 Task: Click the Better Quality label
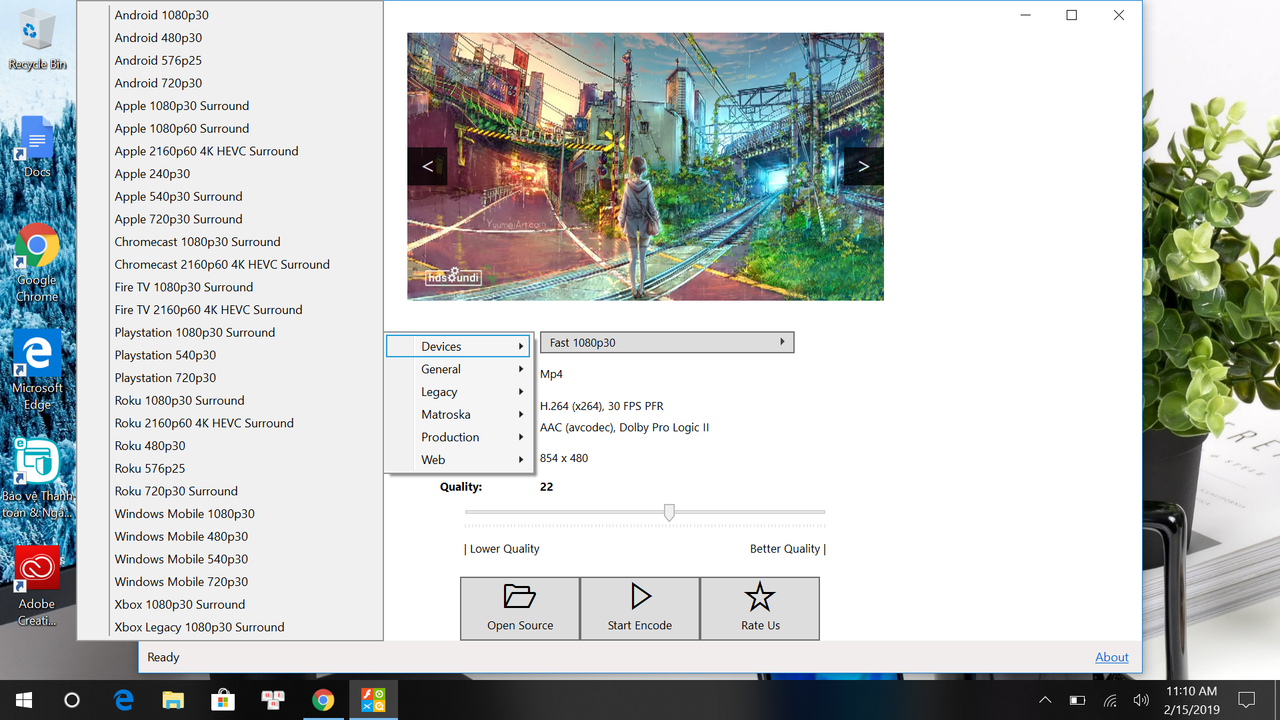788,549
